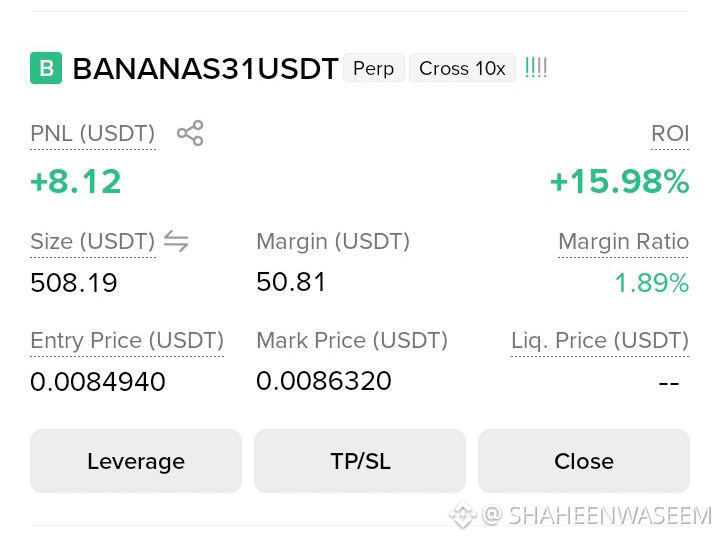Tap the Cross 10x margin badge

(462, 68)
